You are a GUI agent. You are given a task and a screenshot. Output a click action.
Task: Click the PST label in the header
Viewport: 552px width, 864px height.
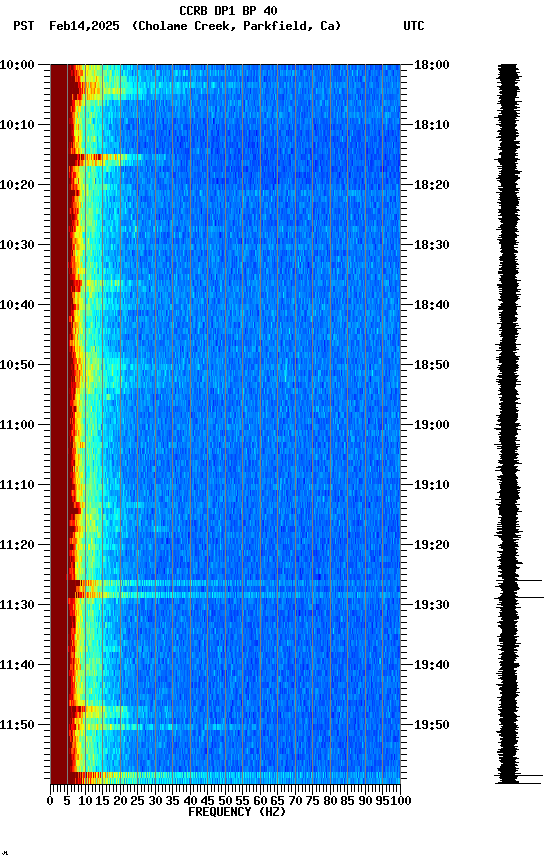point(24,26)
